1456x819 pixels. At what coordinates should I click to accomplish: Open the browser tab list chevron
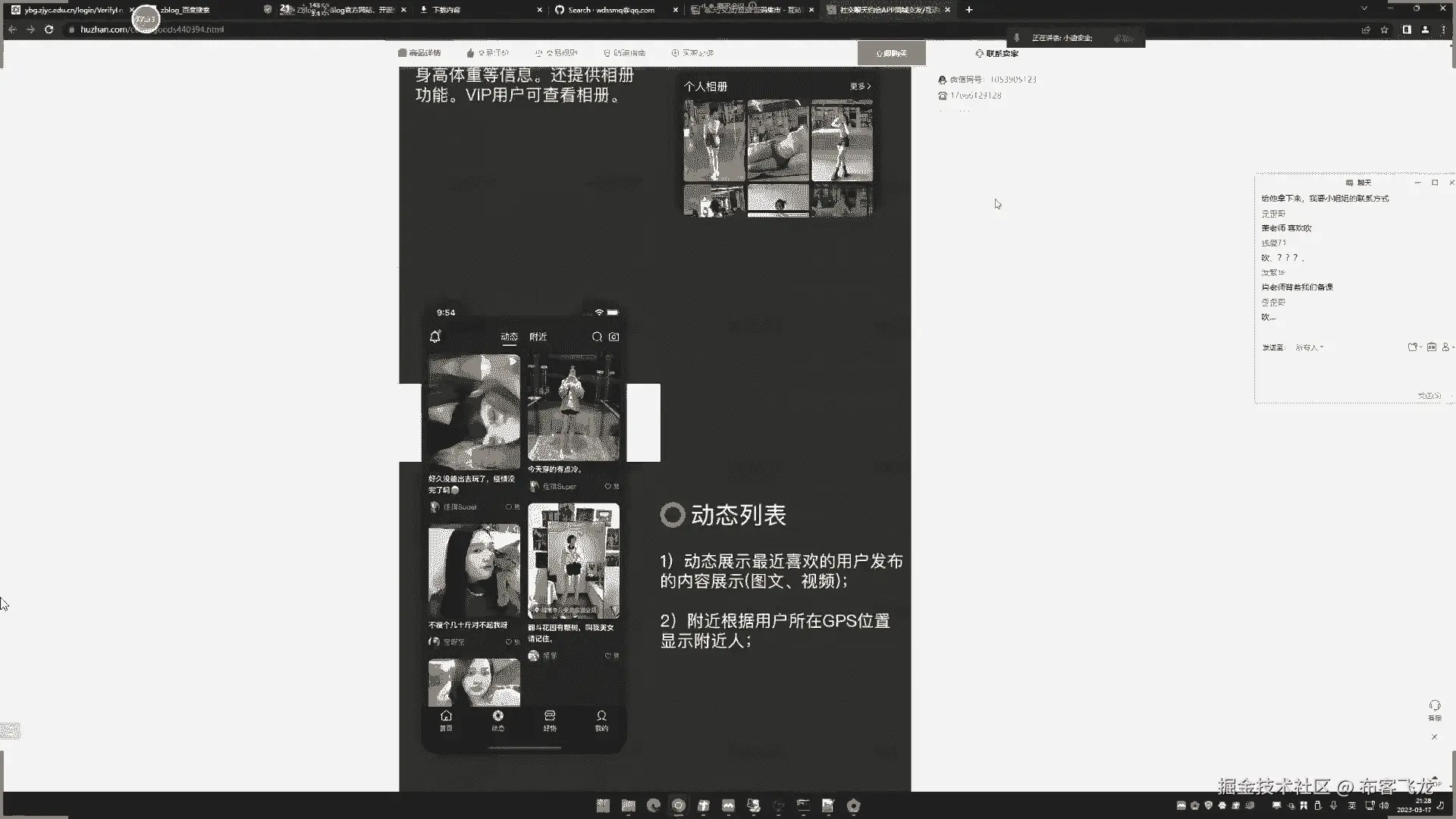point(1363,9)
